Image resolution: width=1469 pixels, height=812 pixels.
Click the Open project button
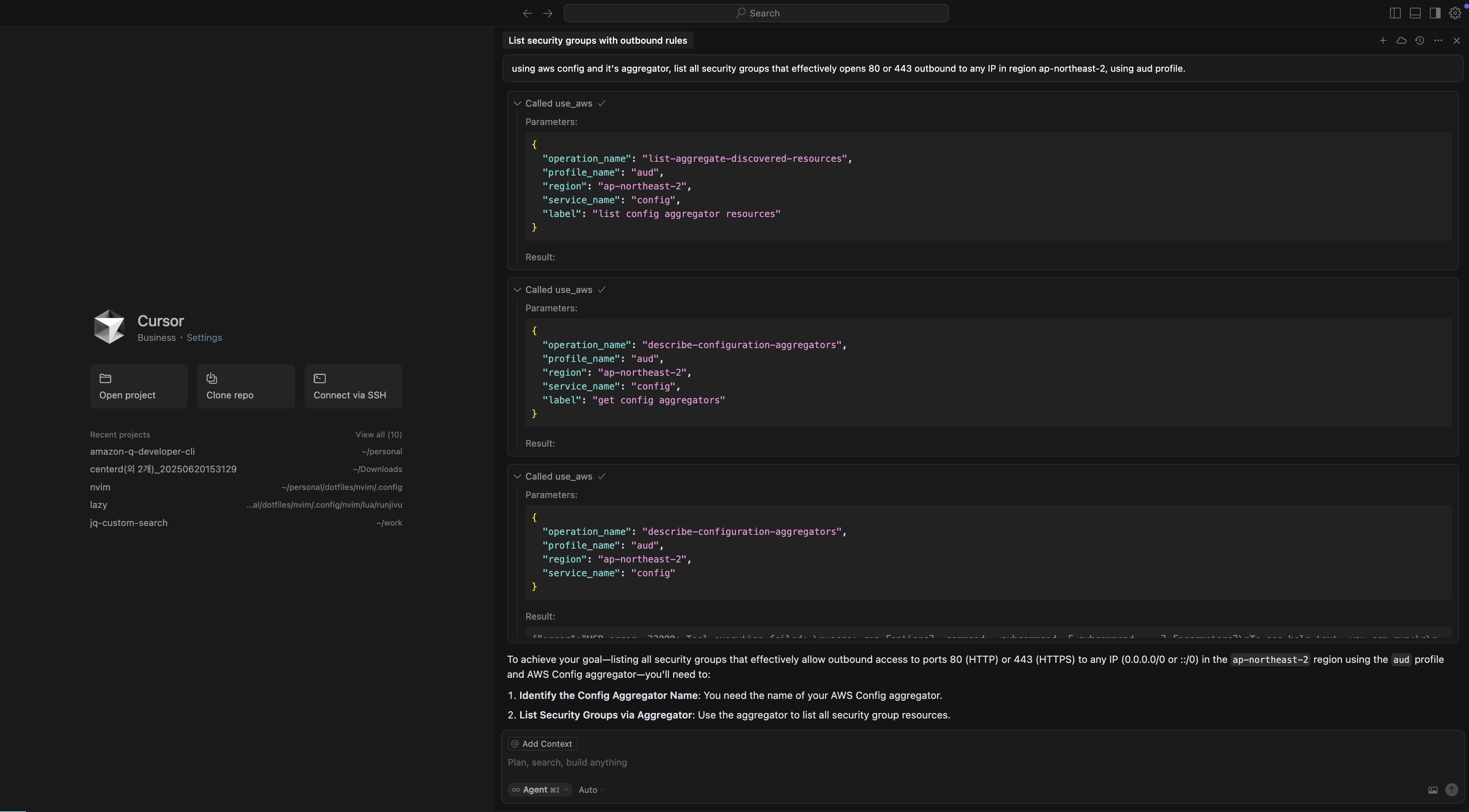coord(138,386)
